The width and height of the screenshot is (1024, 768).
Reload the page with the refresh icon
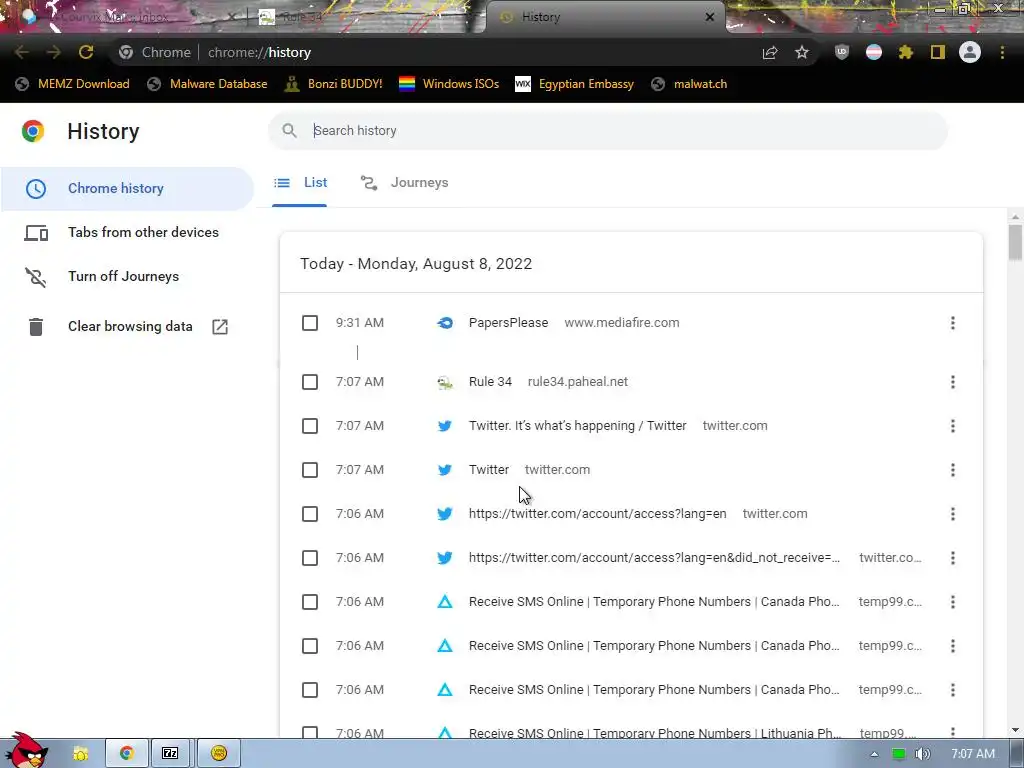click(x=86, y=52)
